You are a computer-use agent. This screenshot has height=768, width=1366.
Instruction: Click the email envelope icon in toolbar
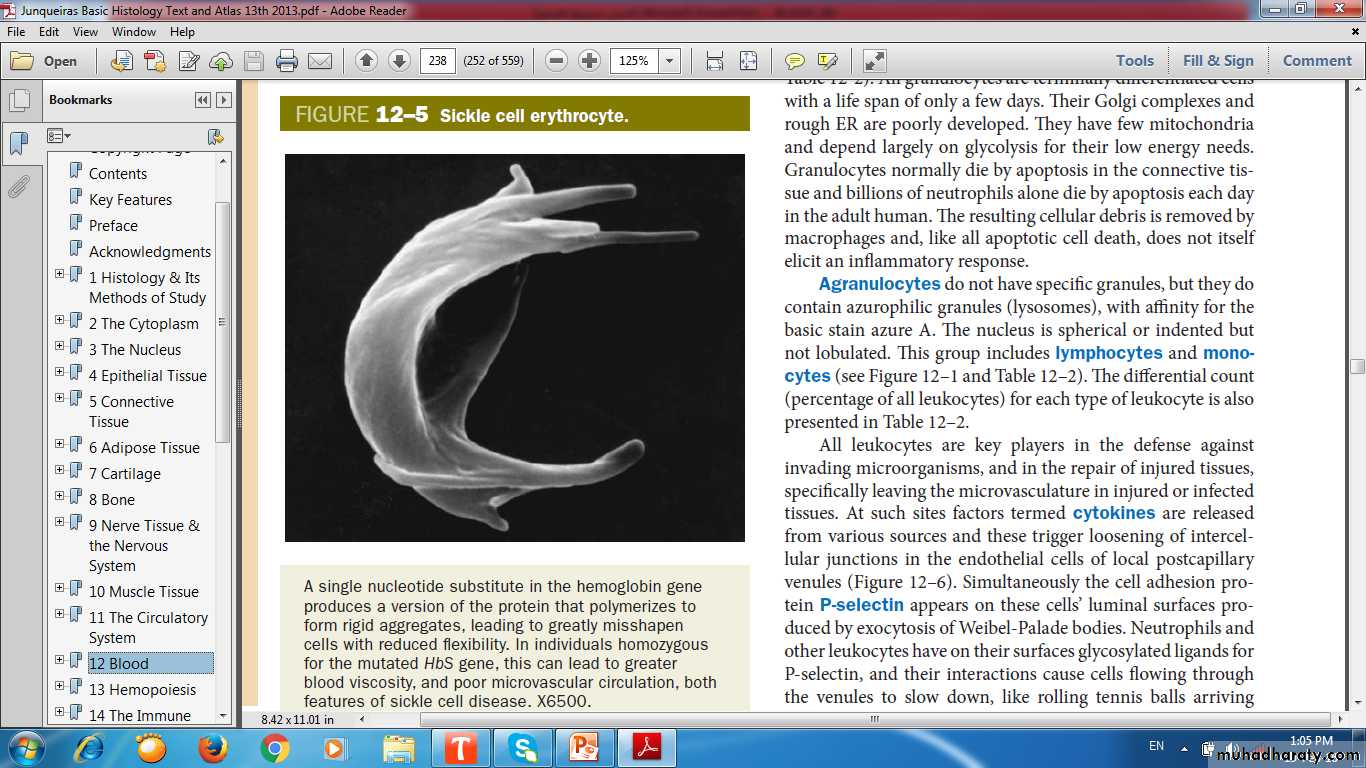[x=320, y=61]
